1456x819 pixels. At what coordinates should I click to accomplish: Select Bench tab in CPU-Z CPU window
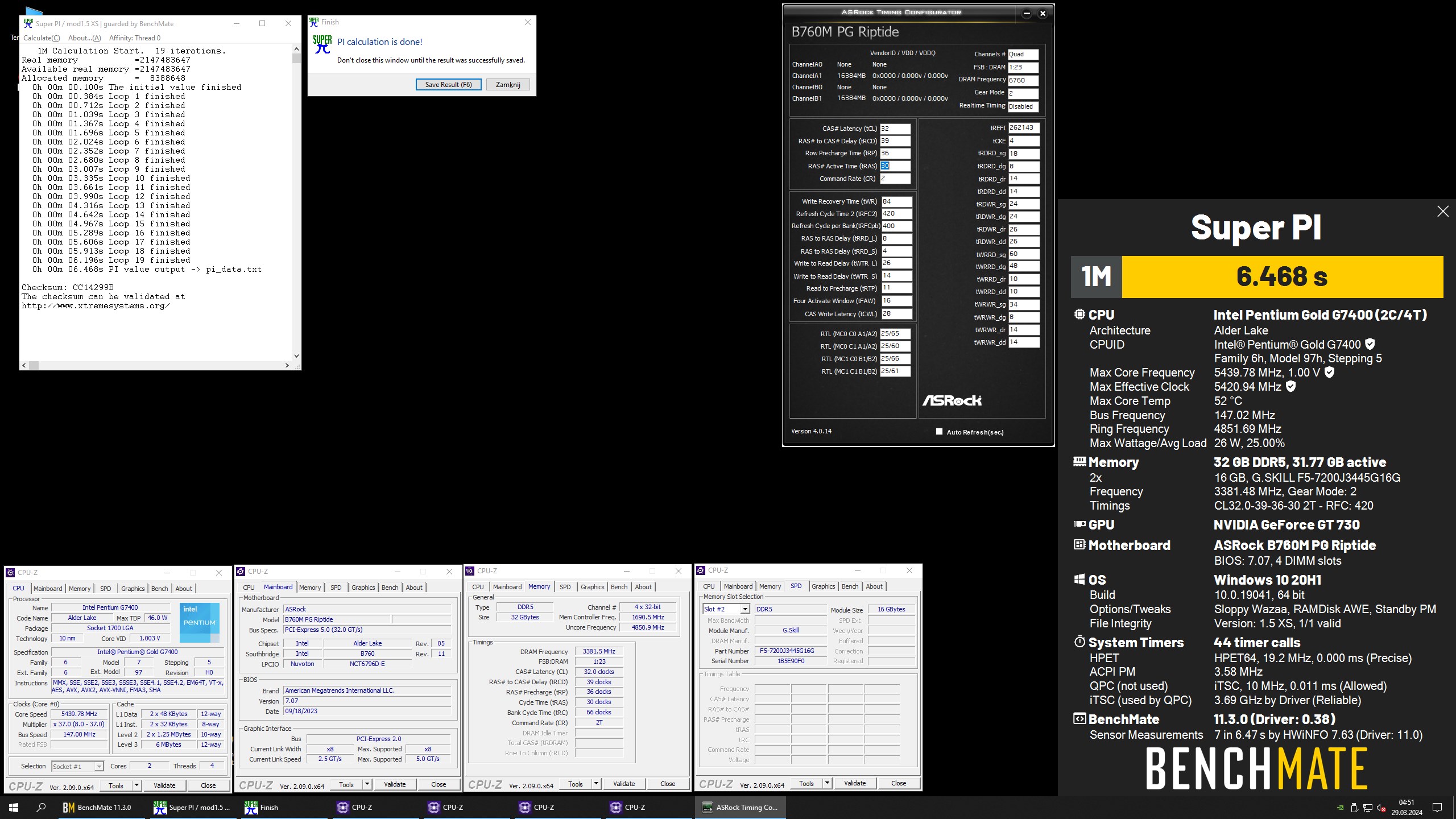tap(159, 589)
